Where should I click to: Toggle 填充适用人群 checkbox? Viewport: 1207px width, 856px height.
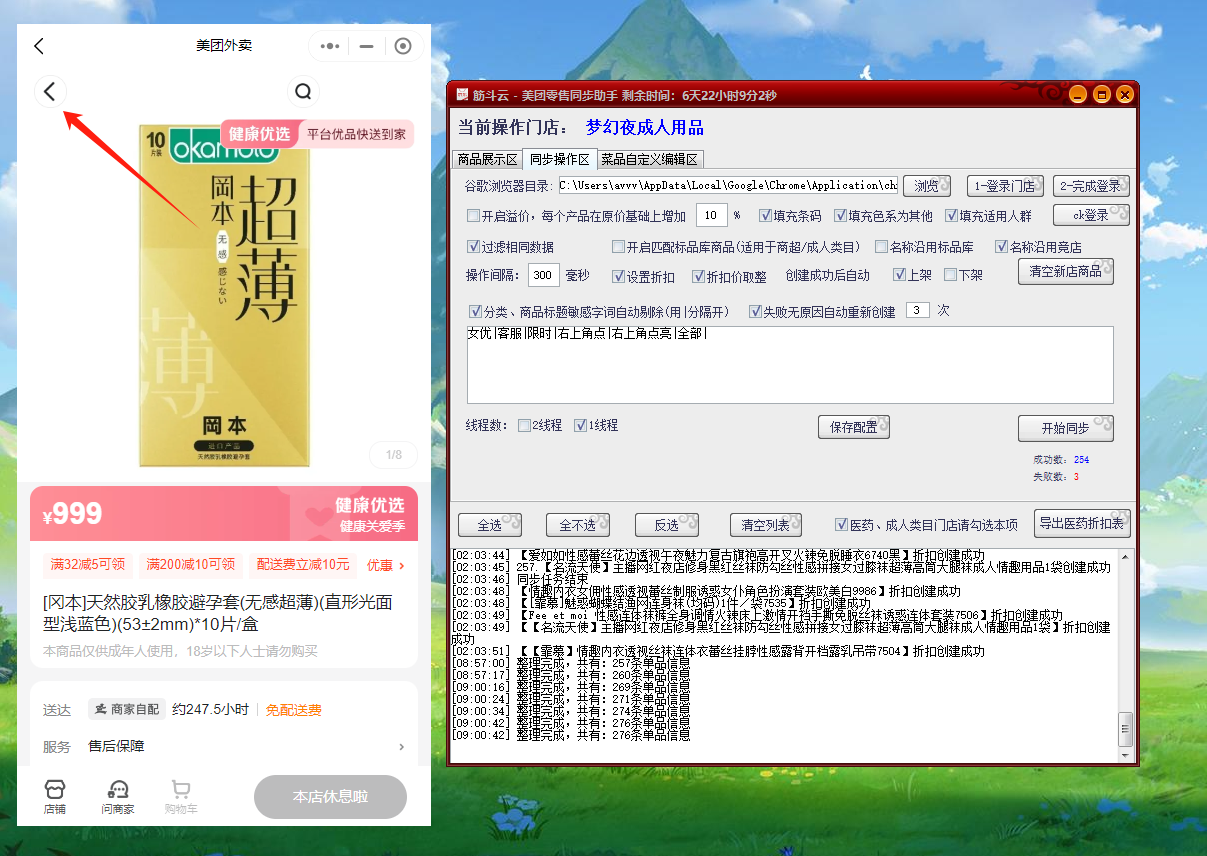[x=952, y=215]
